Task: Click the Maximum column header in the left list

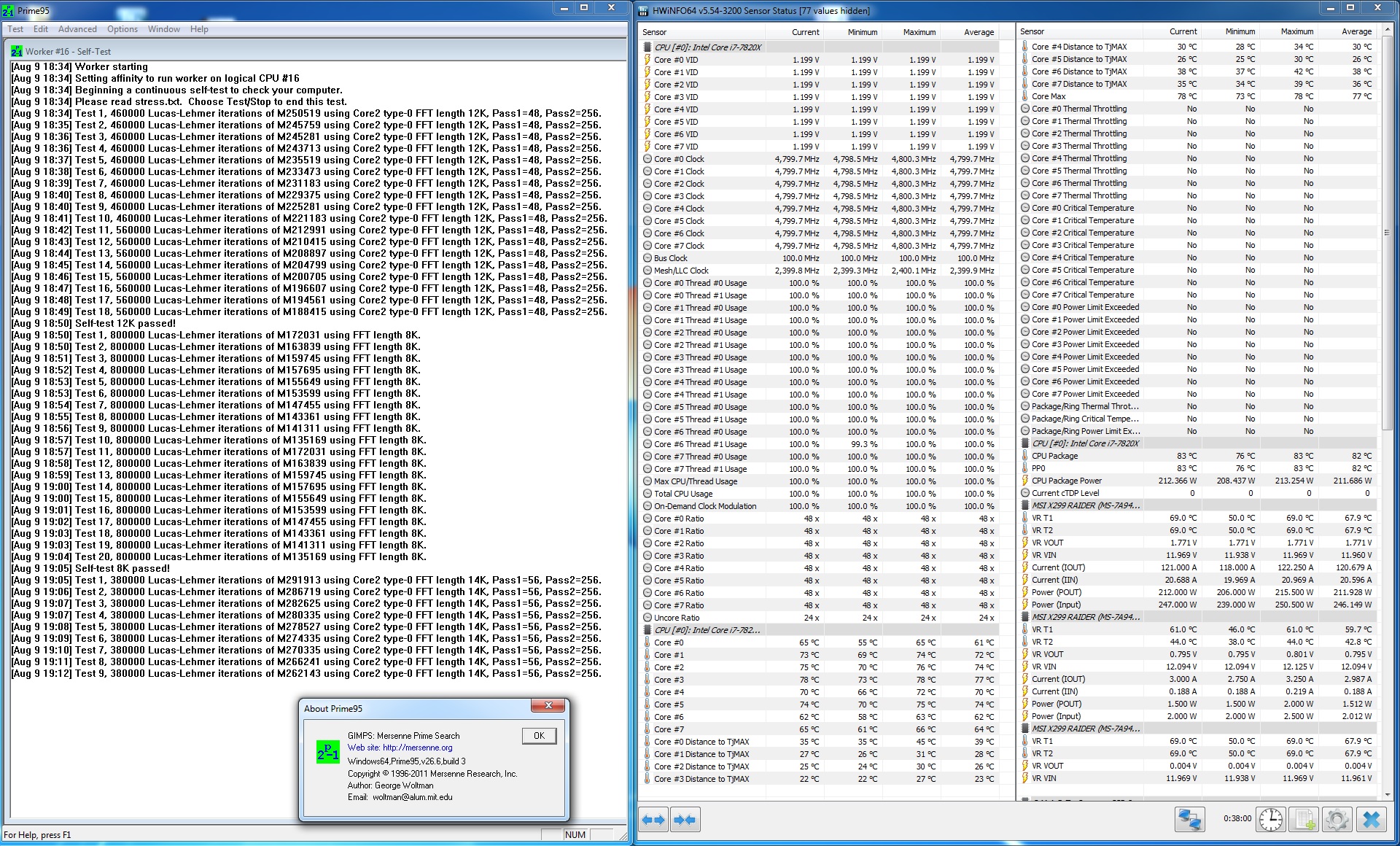Action: [x=910, y=32]
